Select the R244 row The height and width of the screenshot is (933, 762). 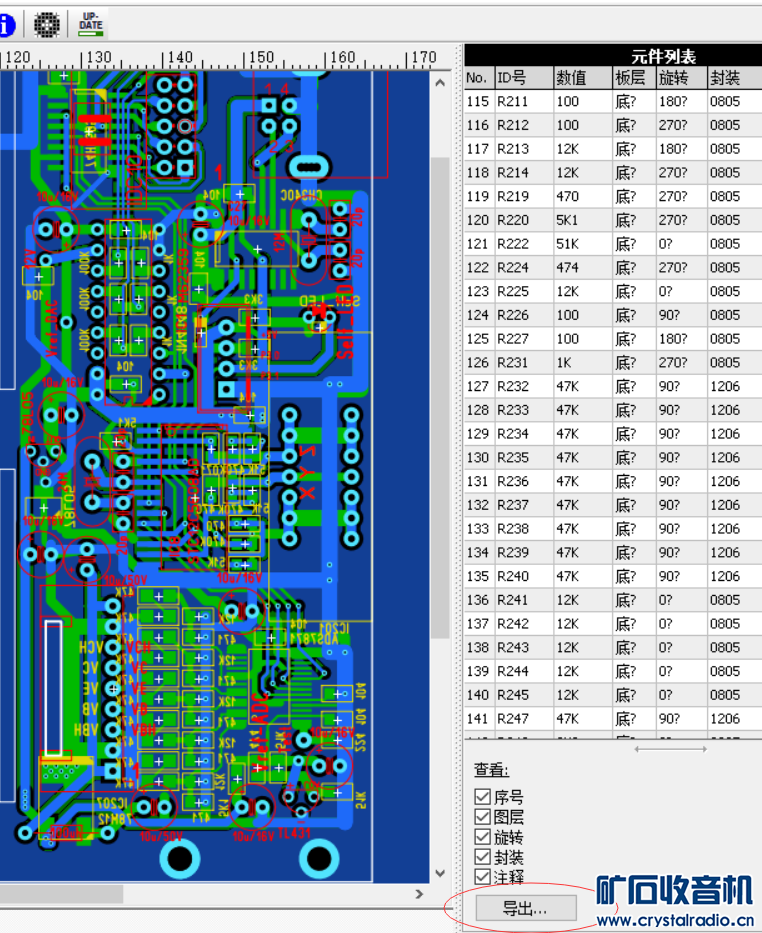(x=613, y=672)
